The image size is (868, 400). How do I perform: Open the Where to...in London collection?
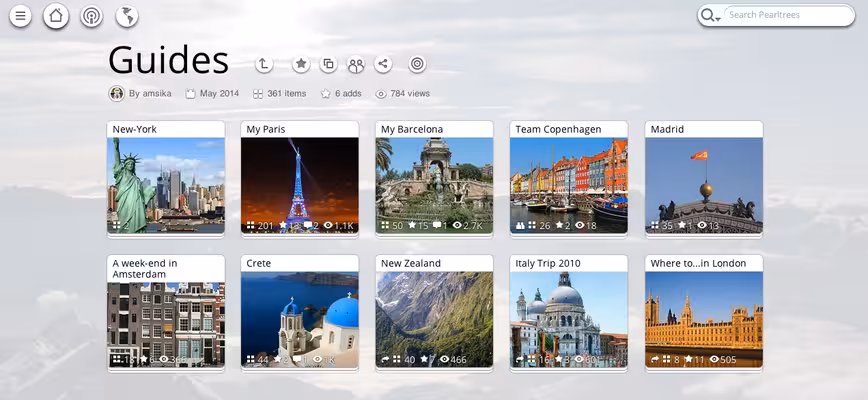pyautogui.click(x=704, y=313)
